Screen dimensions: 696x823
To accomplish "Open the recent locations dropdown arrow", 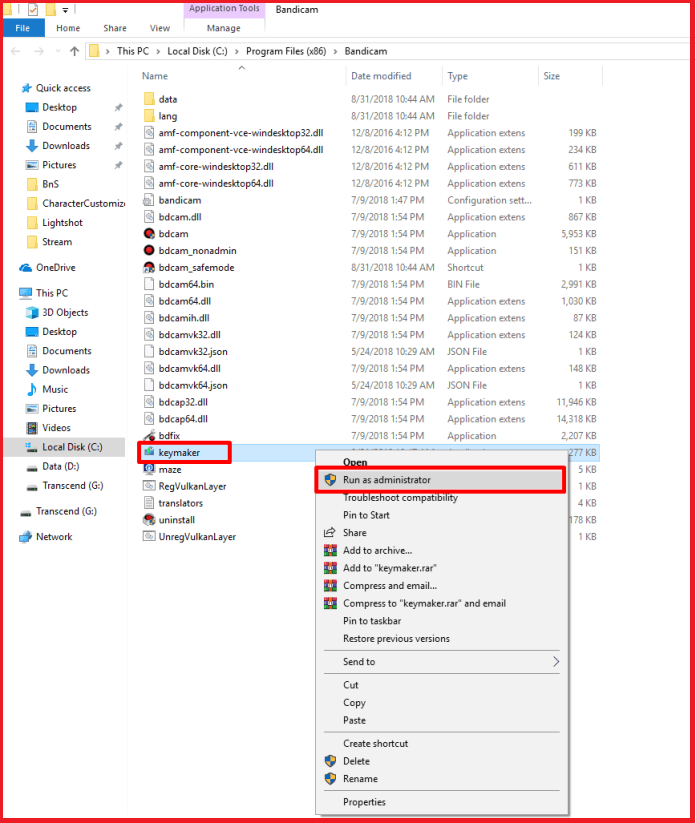I will pyautogui.click(x=58, y=51).
